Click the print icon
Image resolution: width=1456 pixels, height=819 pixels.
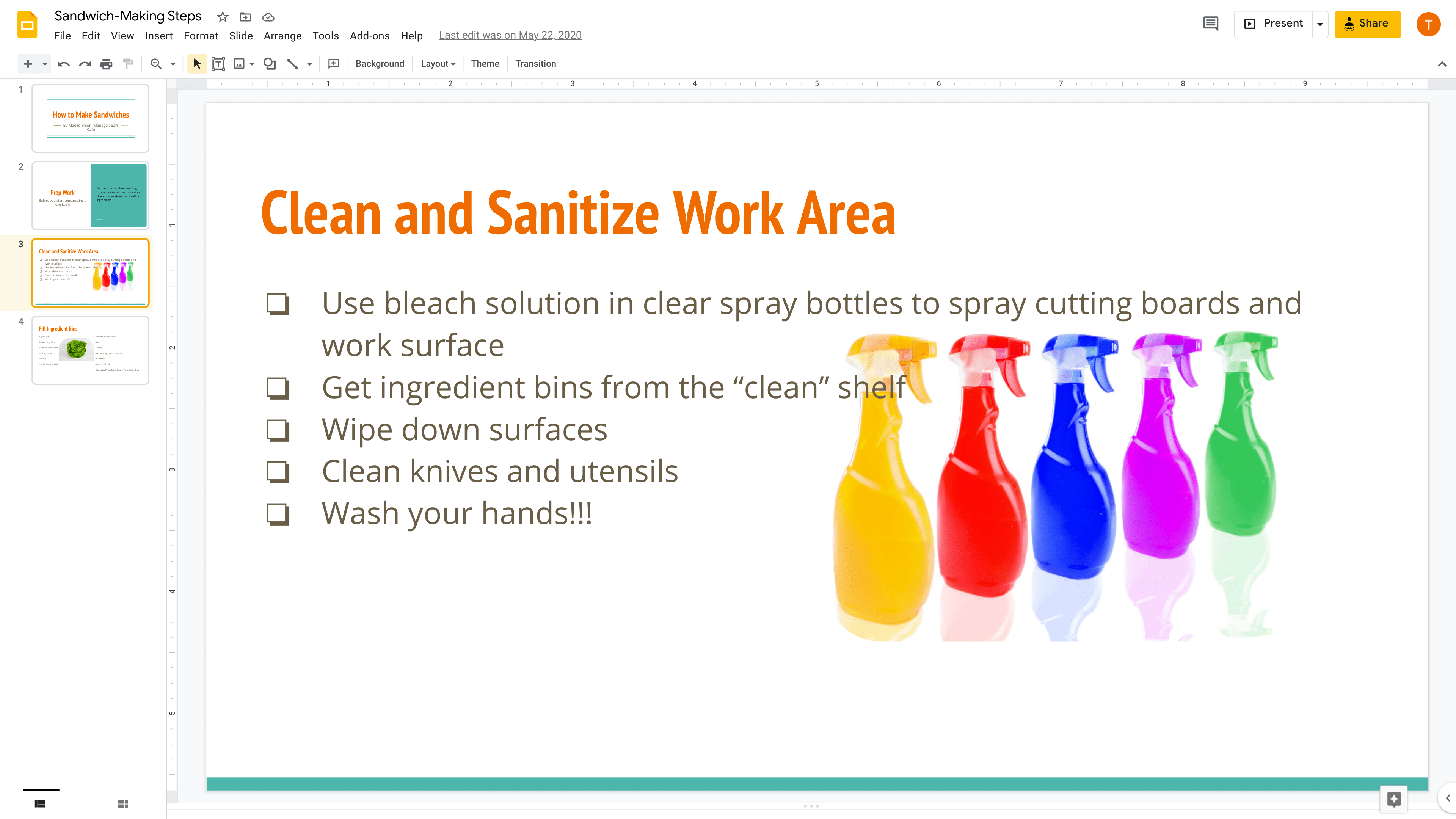pos(106,64)
